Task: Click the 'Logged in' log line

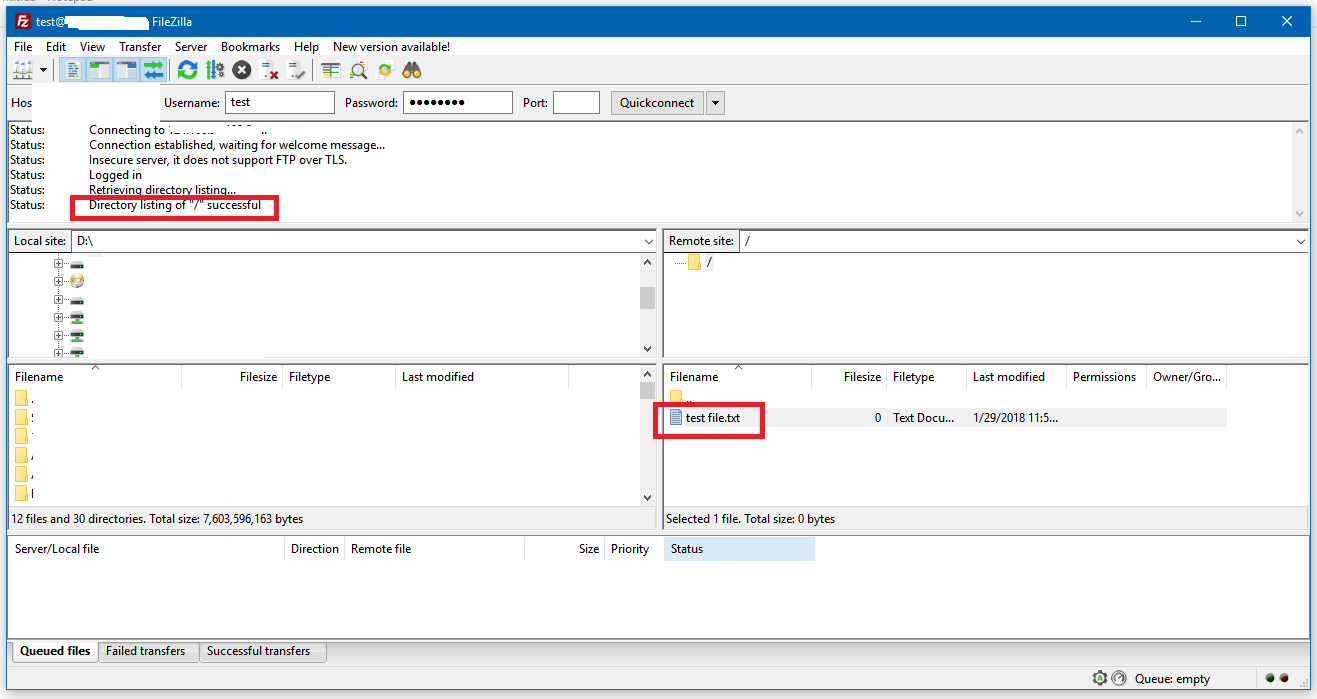Action: [x=116, y=175]
